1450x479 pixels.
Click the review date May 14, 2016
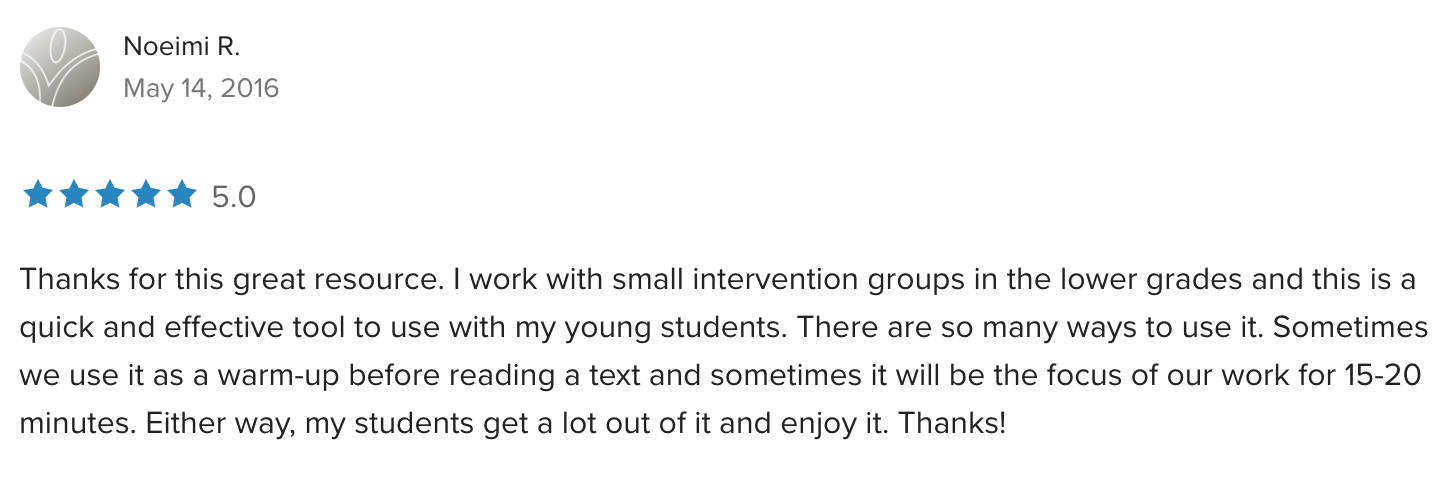coord(201,89)
